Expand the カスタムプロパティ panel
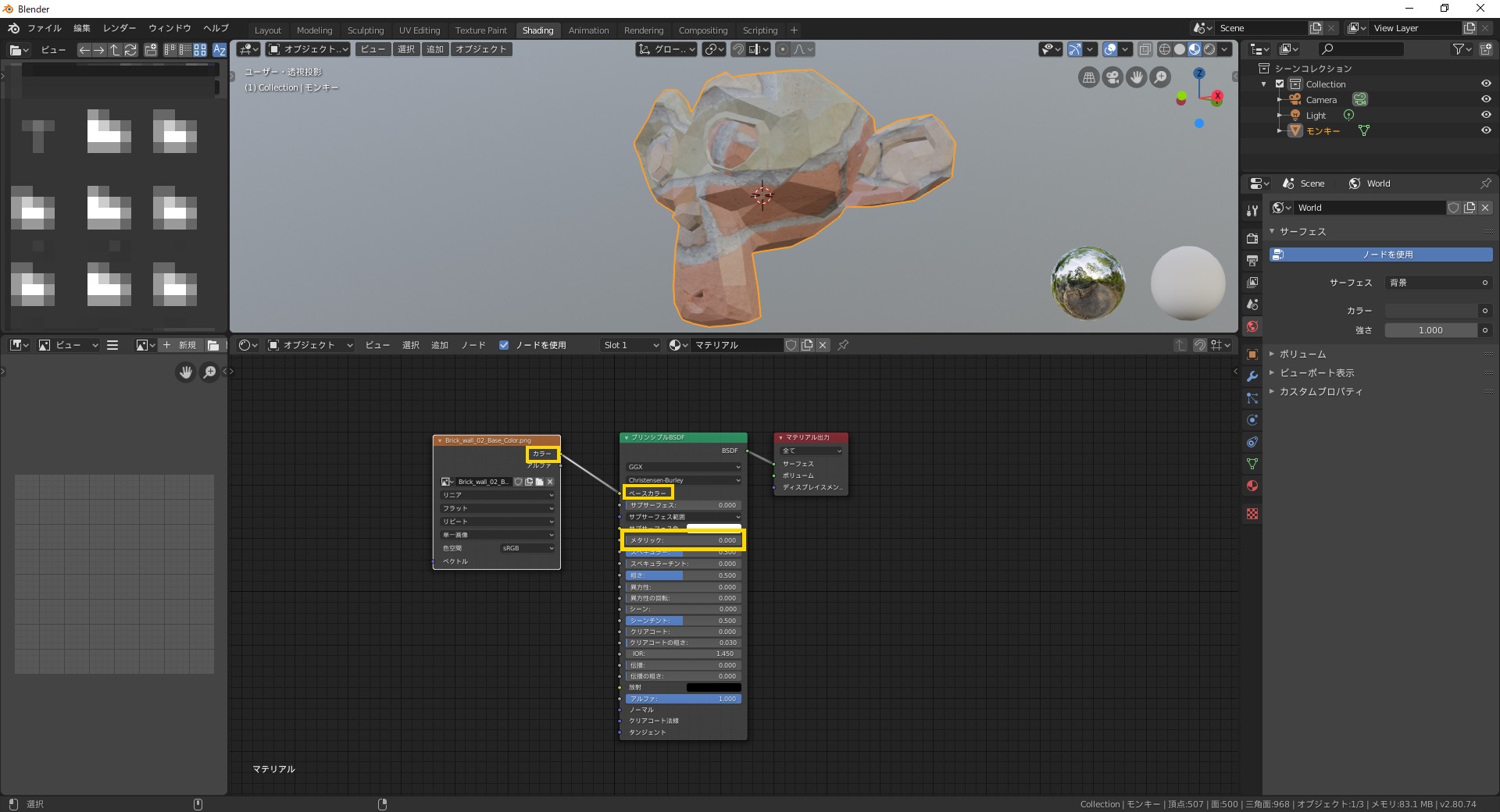The height and width of the screenshot is (812, 1500). click(x=1320, y=391)
